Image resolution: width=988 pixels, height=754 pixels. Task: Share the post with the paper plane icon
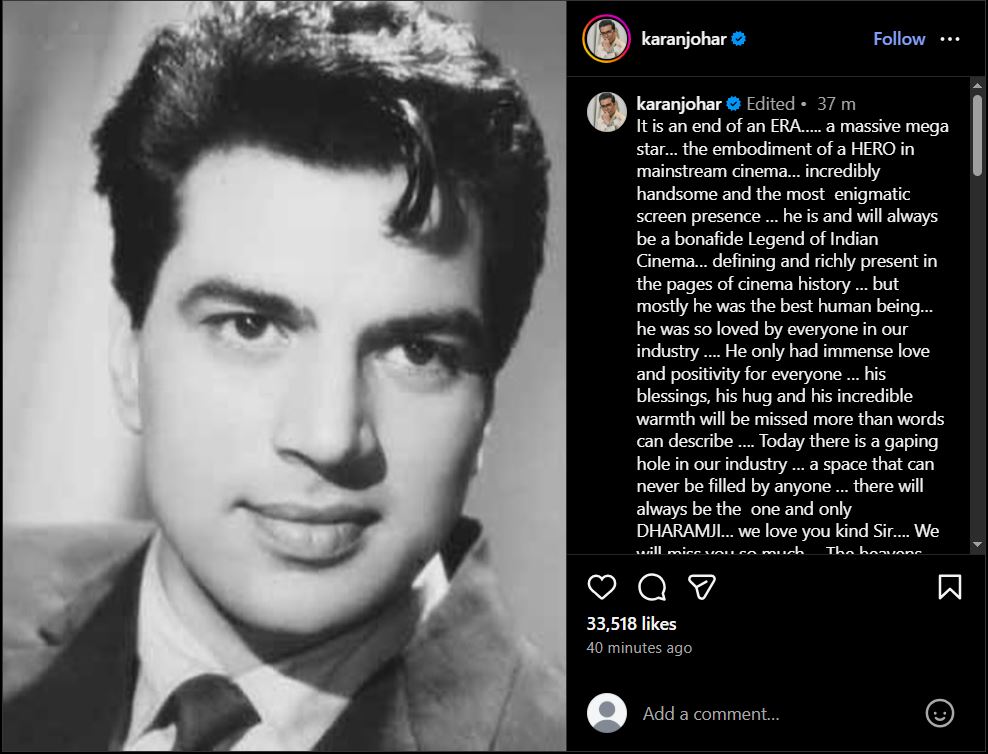coord(703,586)
